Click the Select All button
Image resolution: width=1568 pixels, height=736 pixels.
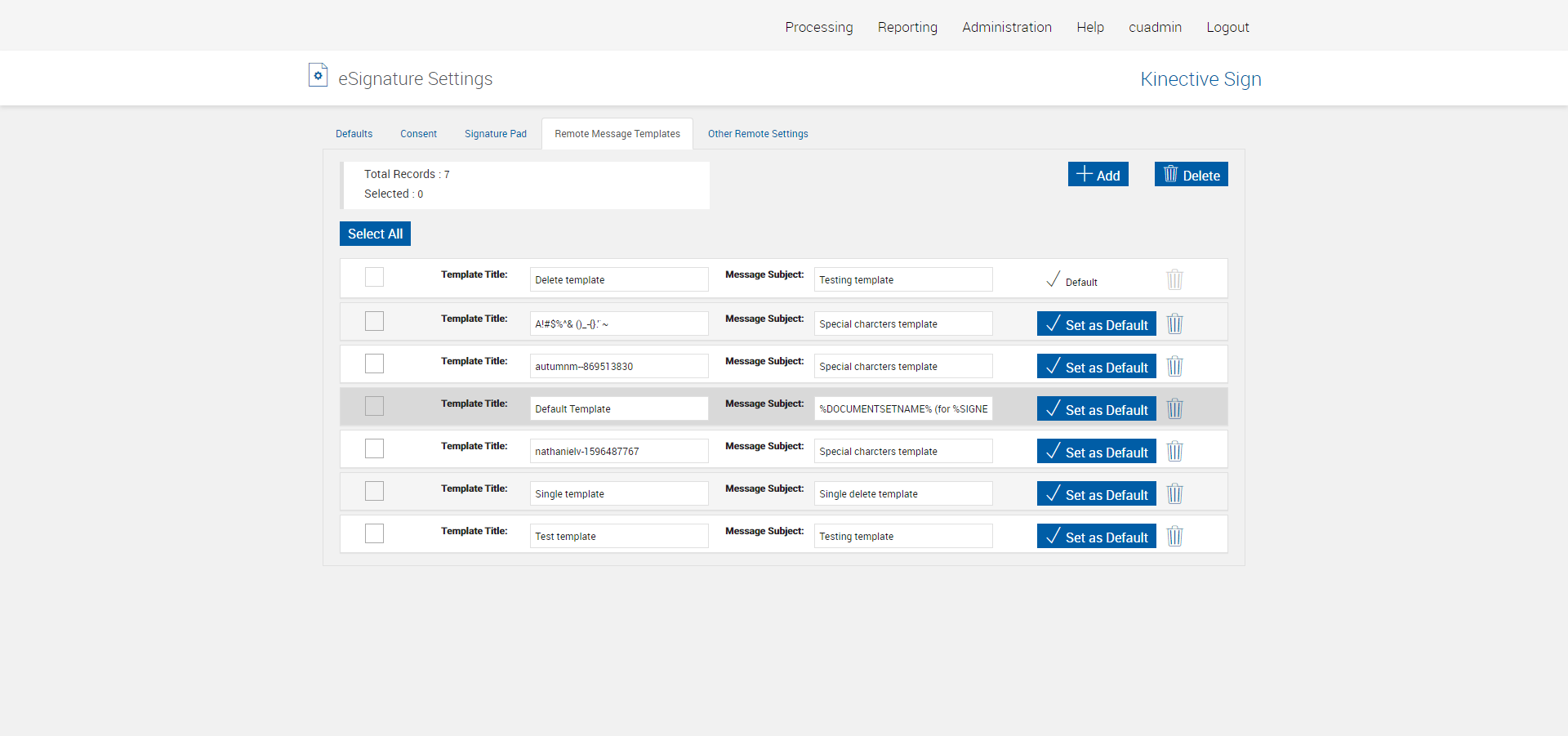click(375, 234)
